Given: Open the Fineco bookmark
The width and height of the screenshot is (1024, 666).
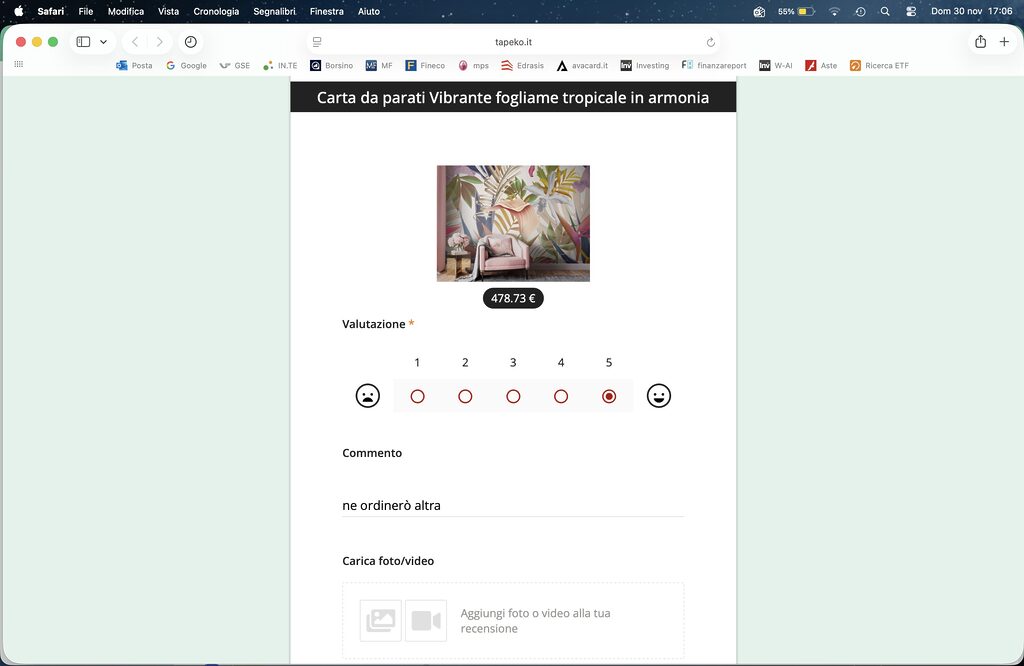Looking at the screenshot, I should [x=426, y=66].
